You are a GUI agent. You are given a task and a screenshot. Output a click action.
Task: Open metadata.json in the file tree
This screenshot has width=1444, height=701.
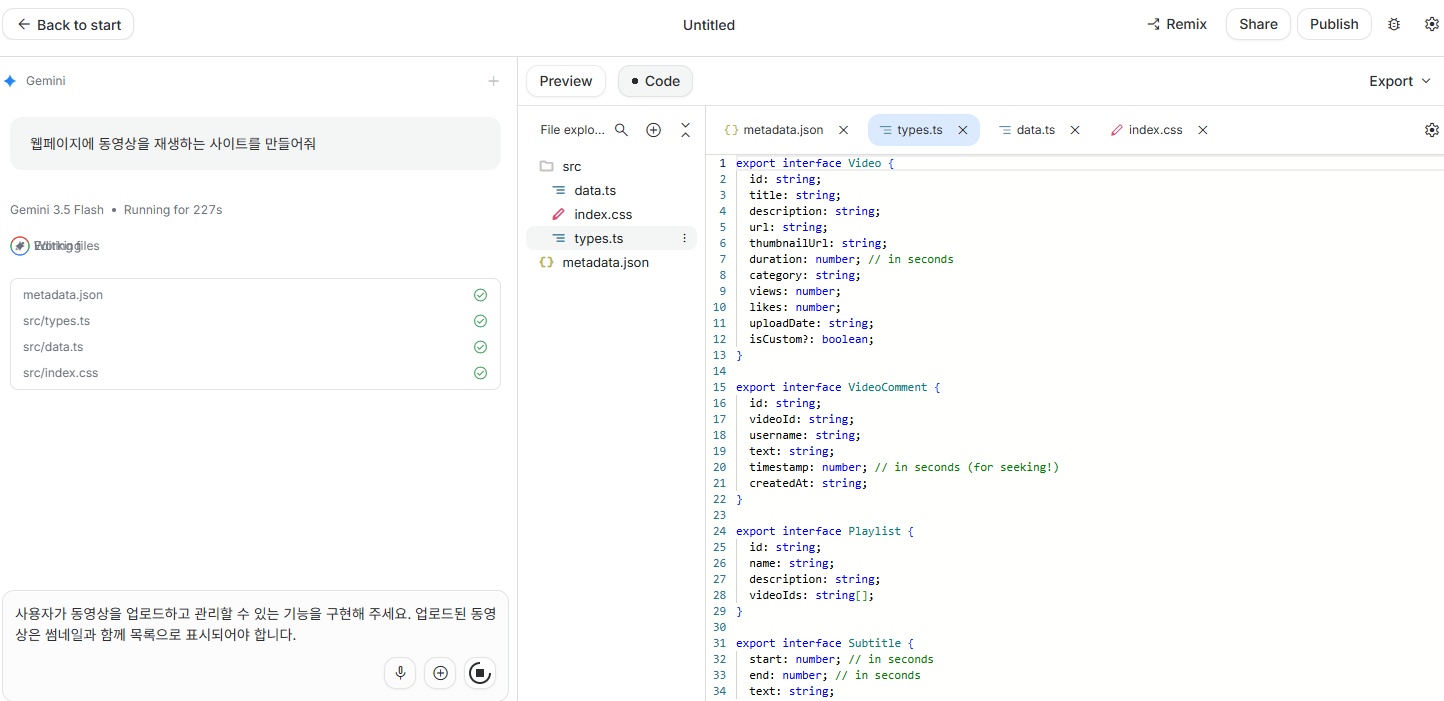point(605,262)
